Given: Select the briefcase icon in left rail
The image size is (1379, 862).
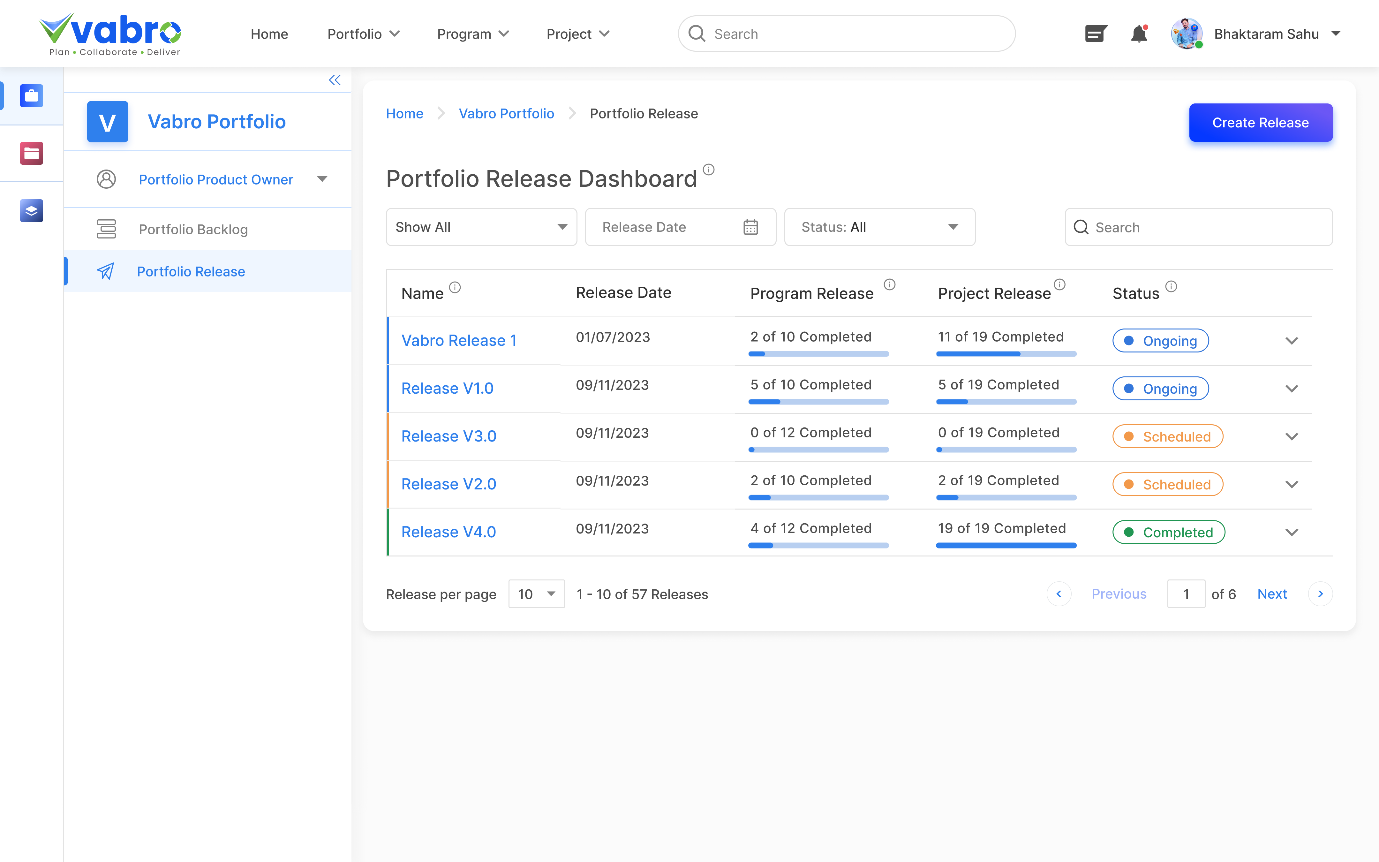Looking at the screenshot, I should tap(31, 96).
